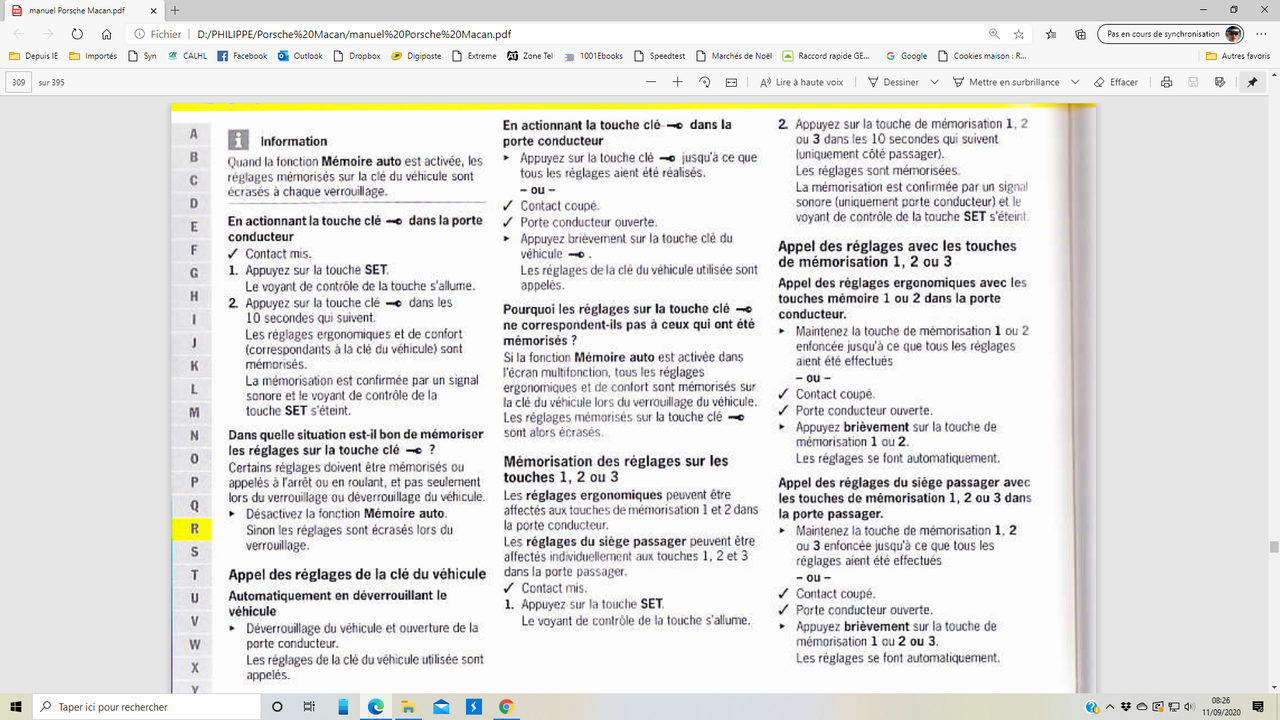Open the Windows Start menu
This screenshot has height=720, width=1280.
[16, 706]
